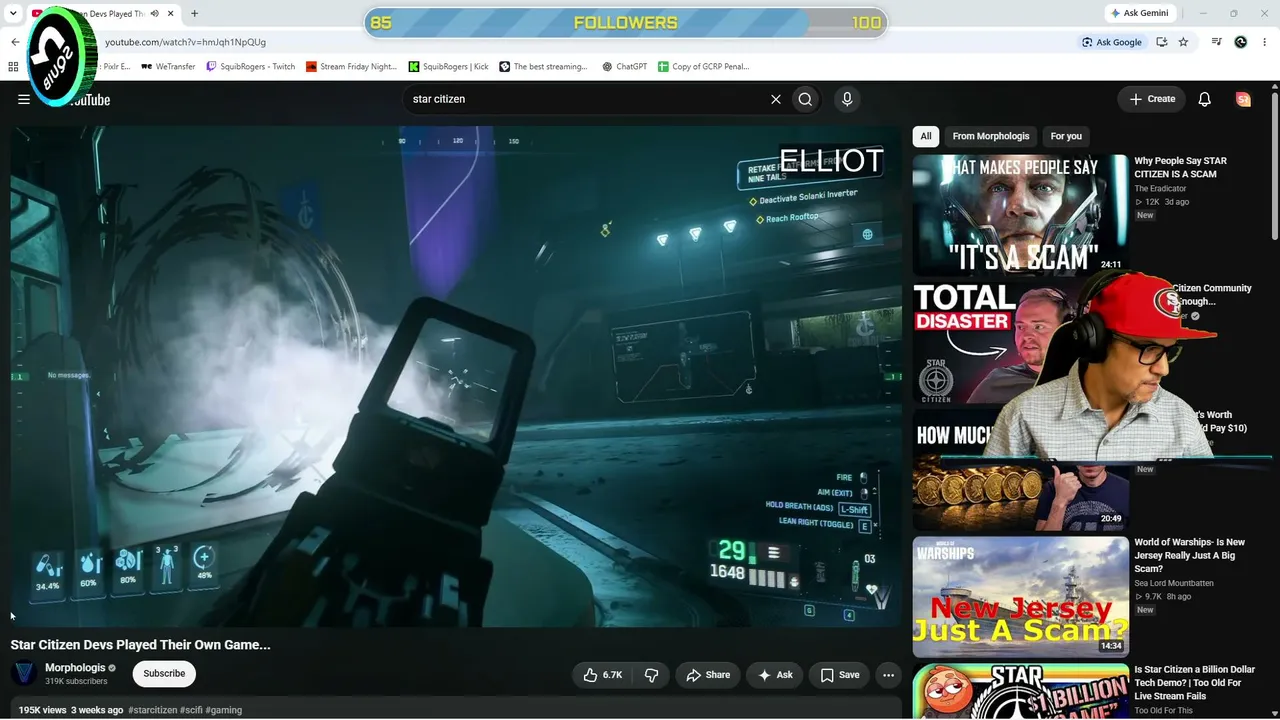Open the Morphologis channel avatar
The height and width of the screenshot is (720, 1280).
(x=24, y=673)
